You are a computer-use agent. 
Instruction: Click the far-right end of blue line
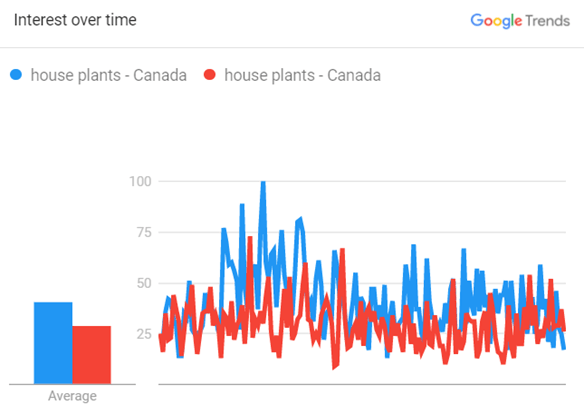click(564, 348)
